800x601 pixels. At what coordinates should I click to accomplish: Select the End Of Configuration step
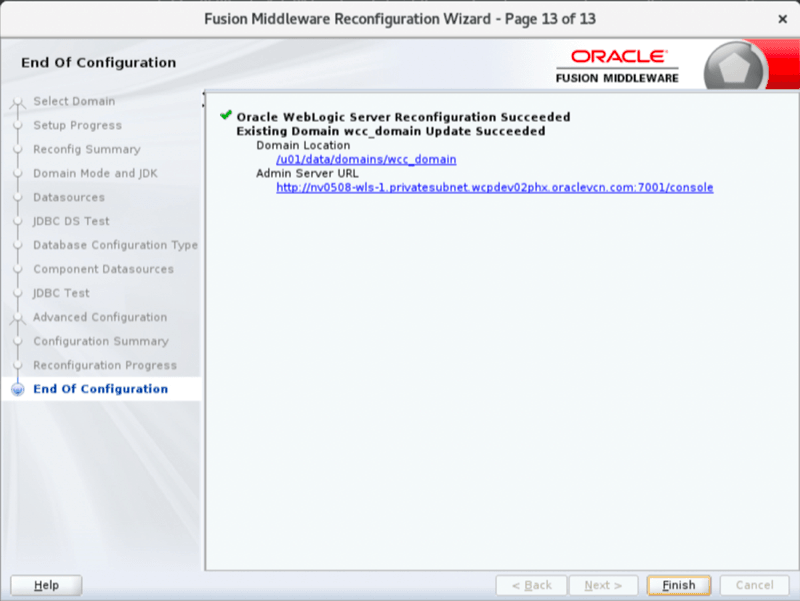[x=101, y=389]
